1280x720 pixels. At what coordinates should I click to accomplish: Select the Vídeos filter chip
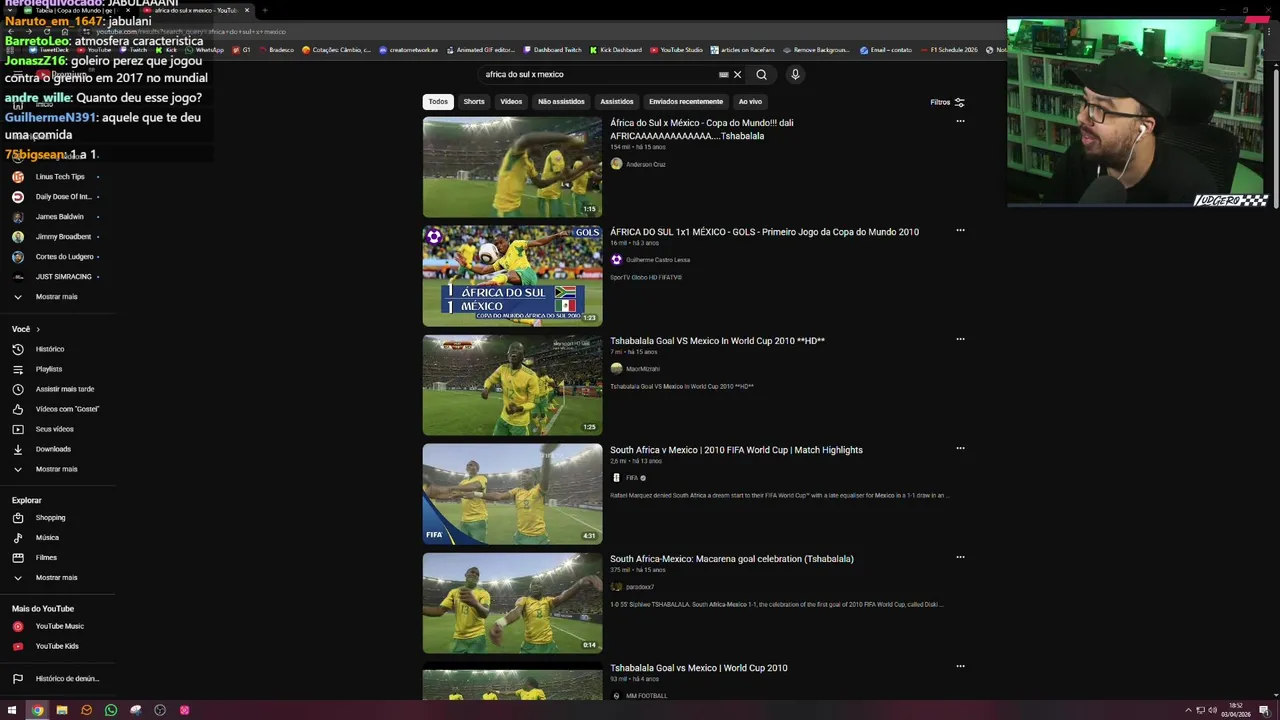pos(511,101)
